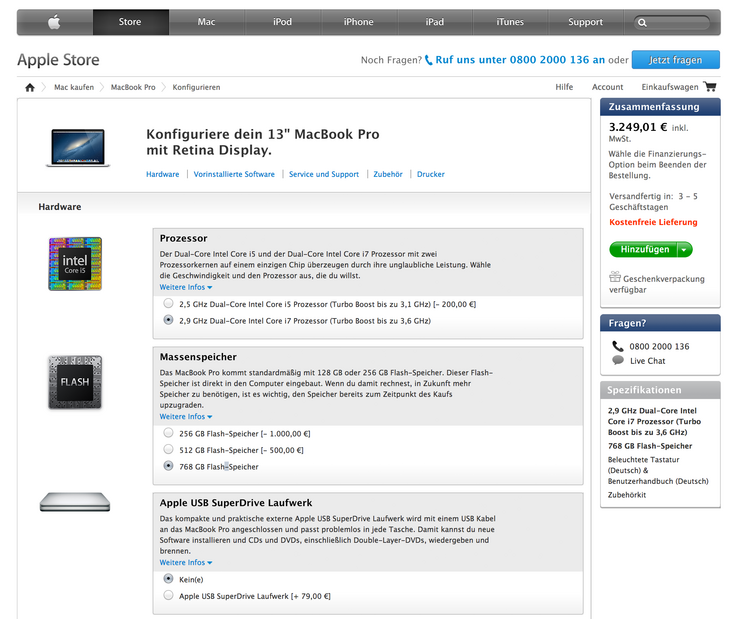Screen dimensions: 738x619
Task: Select 2,9 GHz Core i7 processor option
Action: [x=168, y=320]
